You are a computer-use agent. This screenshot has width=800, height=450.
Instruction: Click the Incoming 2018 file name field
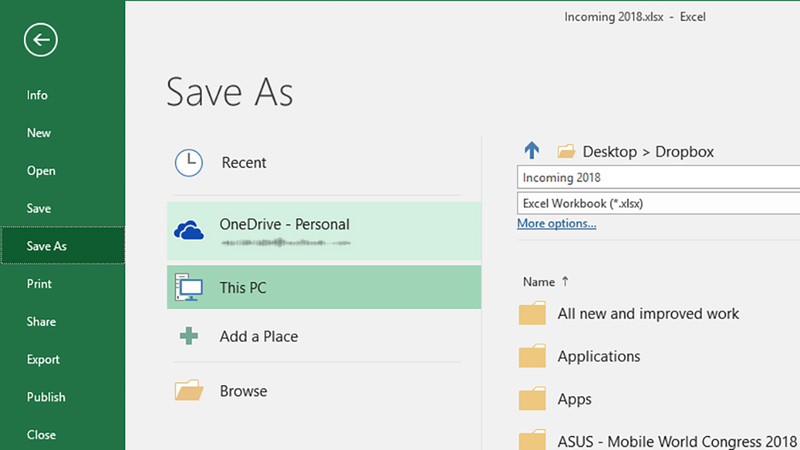pos(658,178)
